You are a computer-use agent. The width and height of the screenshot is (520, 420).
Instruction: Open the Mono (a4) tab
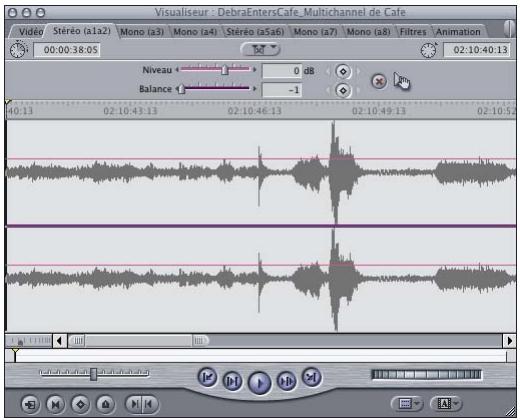coord(195,32)
